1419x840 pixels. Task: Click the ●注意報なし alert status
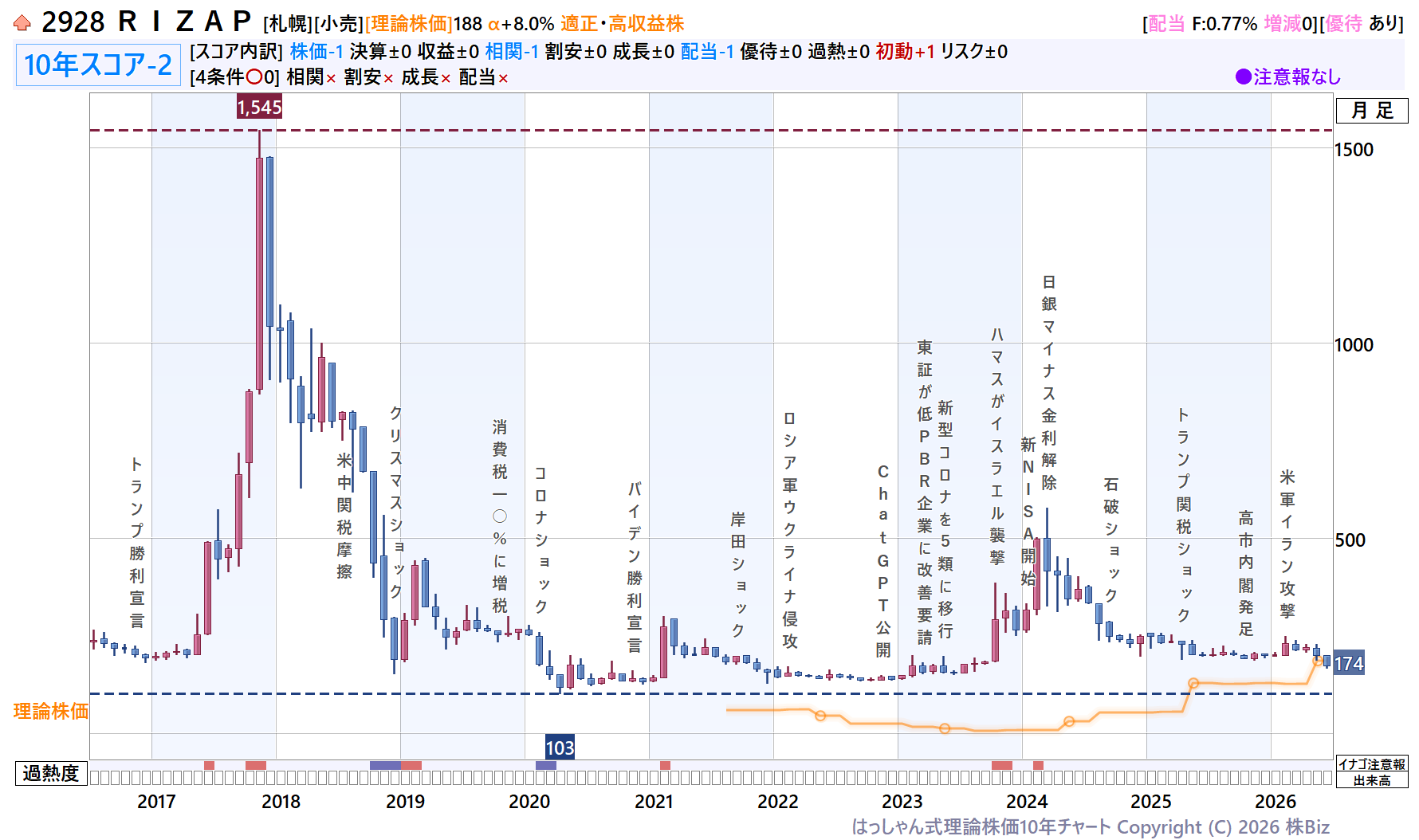[x=1288, y=77]
